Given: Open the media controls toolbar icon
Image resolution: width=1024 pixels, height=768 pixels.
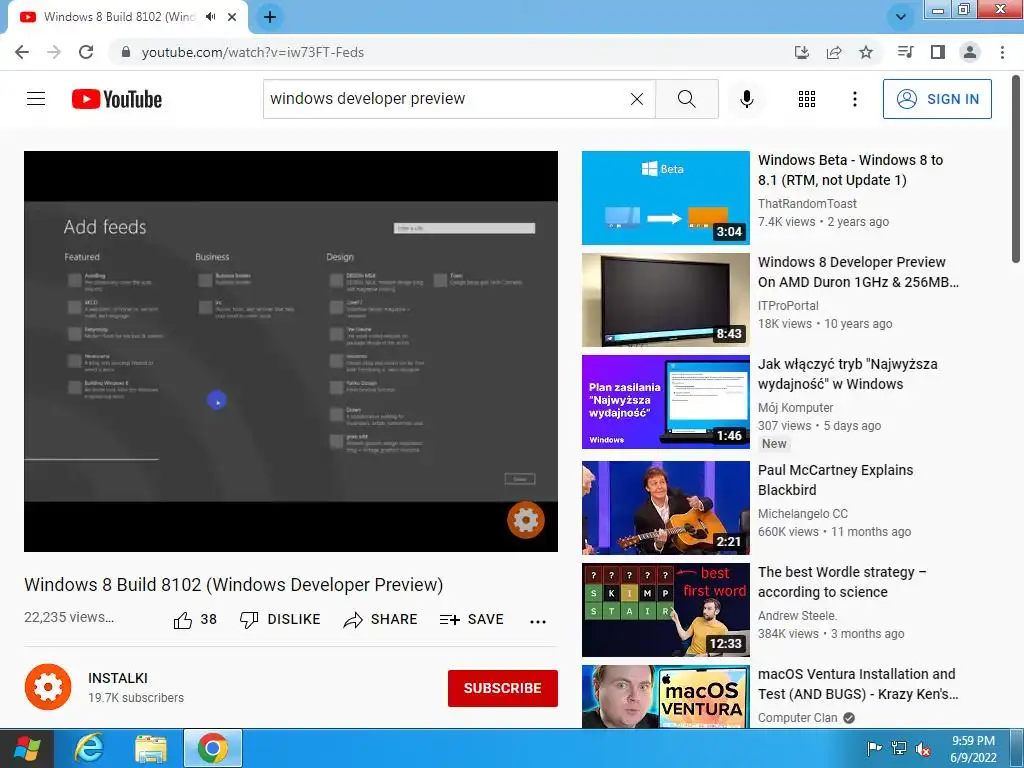Looking at the screenshot, I should (905, 52).
